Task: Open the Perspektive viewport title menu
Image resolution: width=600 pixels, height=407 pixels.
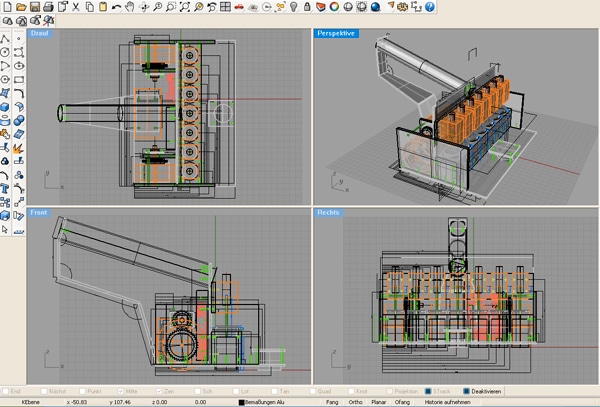Action: [x=335, y=33]
